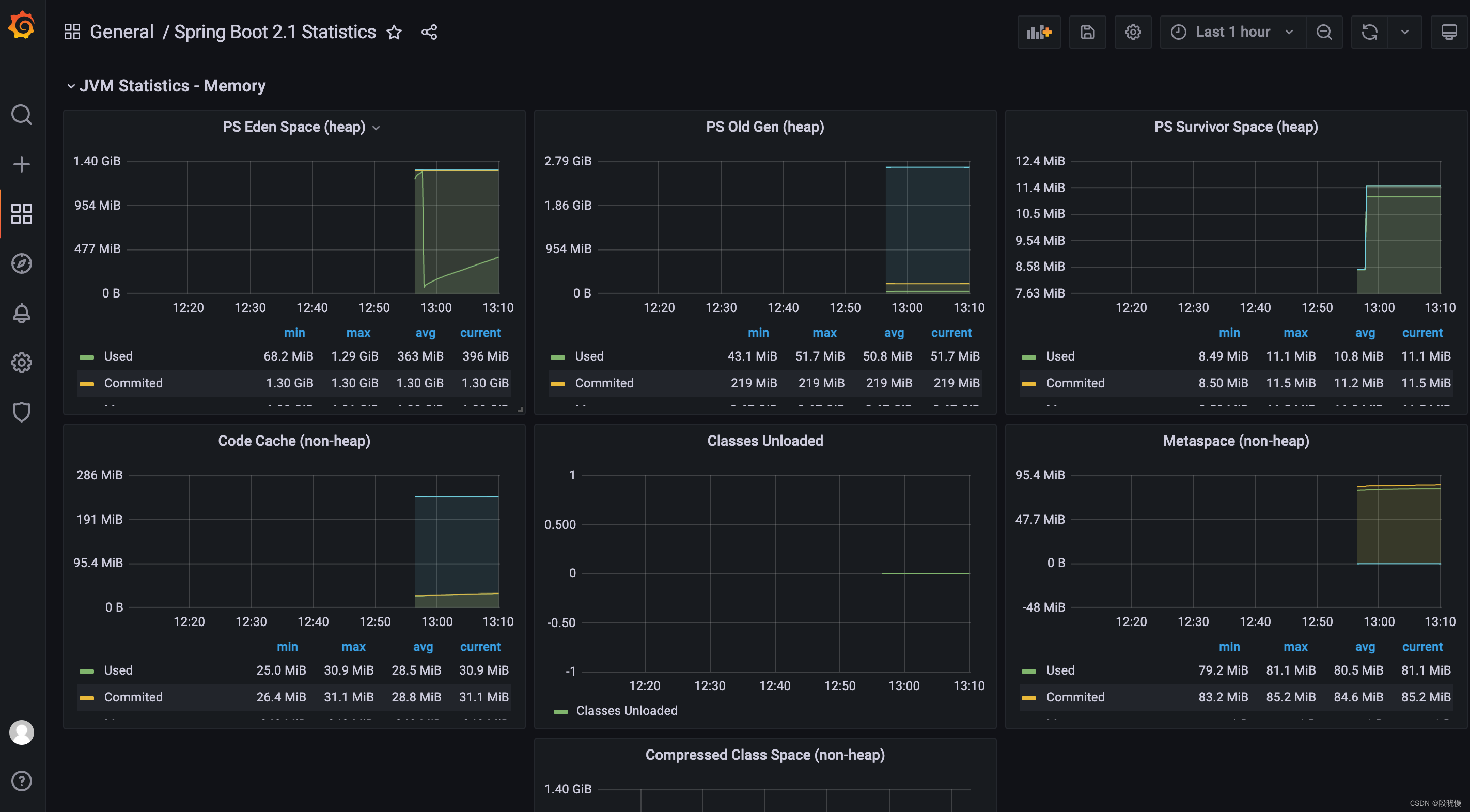Click the dashboard grid icon beside General

[x=72, y=32]
